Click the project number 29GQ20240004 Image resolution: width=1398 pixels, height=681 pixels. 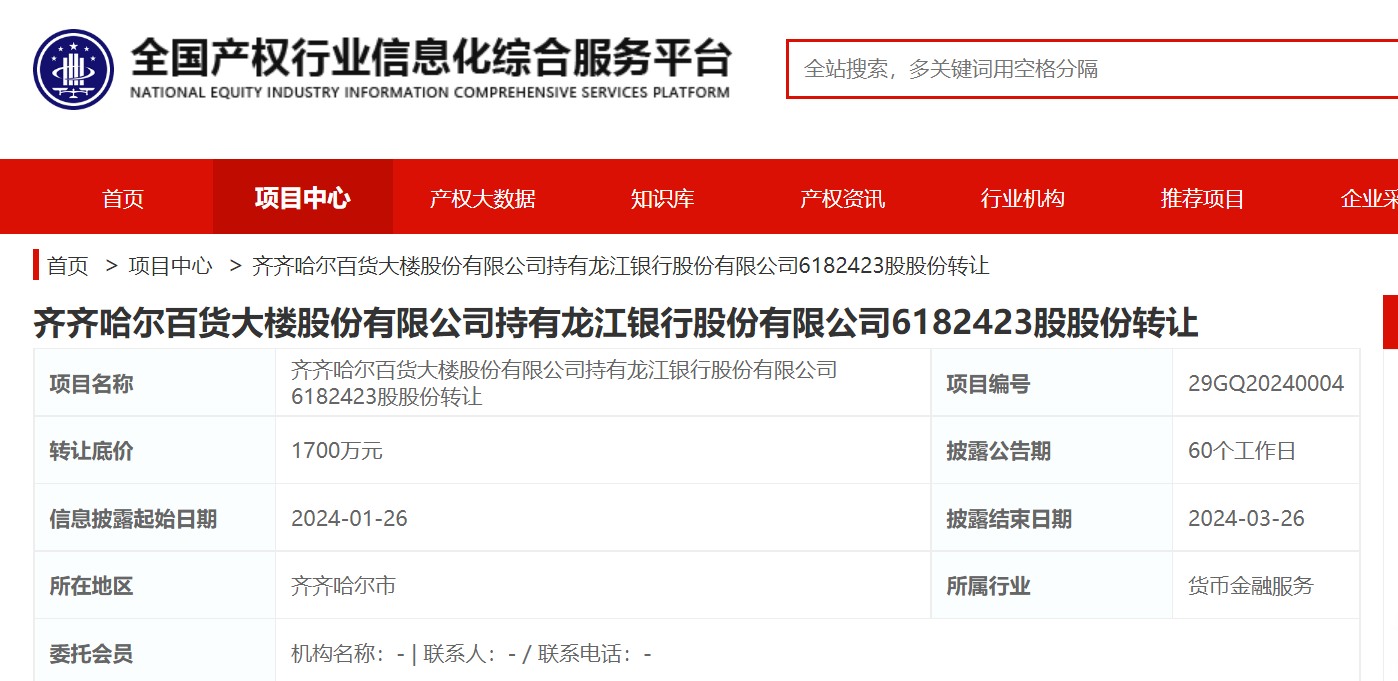point(1266,384)
